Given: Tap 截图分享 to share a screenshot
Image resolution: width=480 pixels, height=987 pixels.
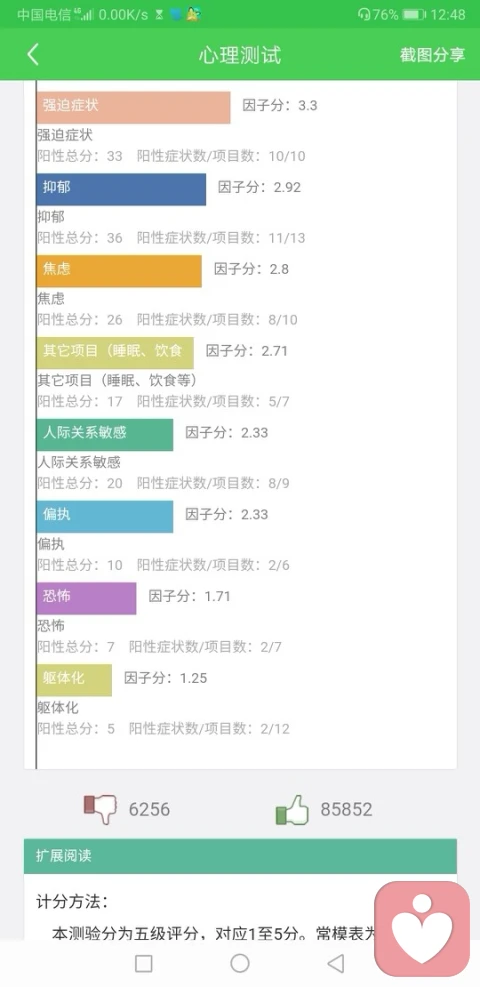Looking at the screenshot, I should pyautogui.click(x=432, y=55).
